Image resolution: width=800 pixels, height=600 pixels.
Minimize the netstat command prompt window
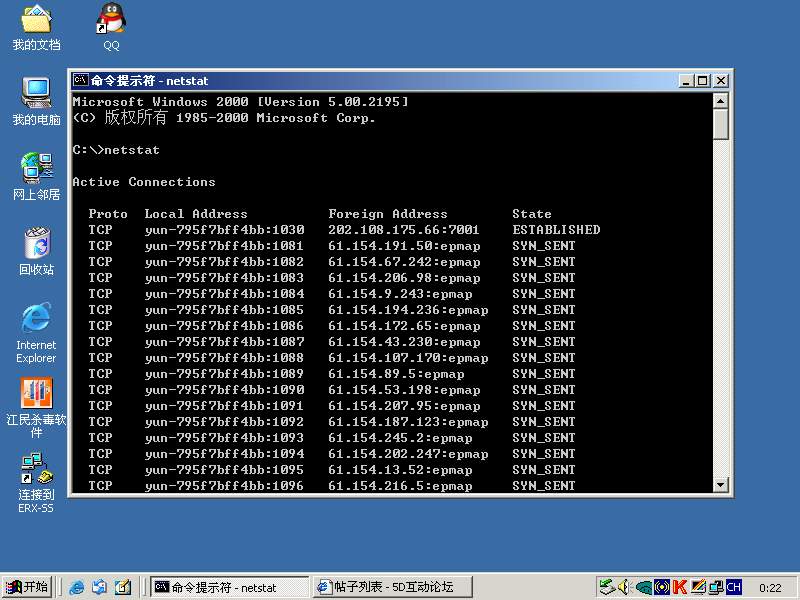(686, 81)
